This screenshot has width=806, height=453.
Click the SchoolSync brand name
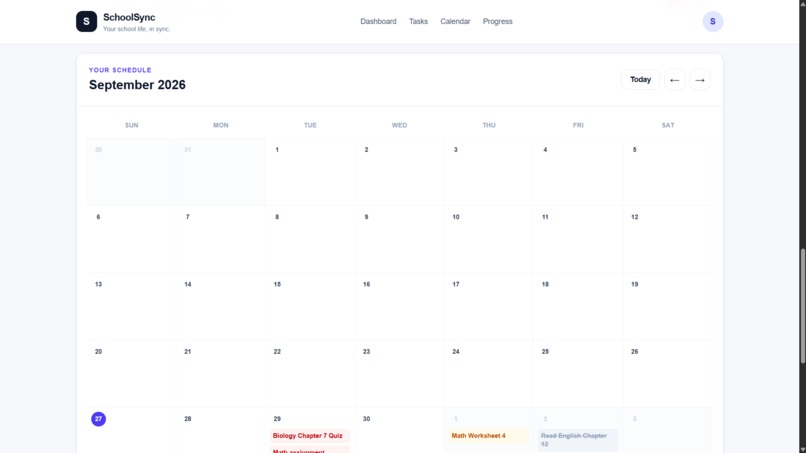[x=129, y=17]
